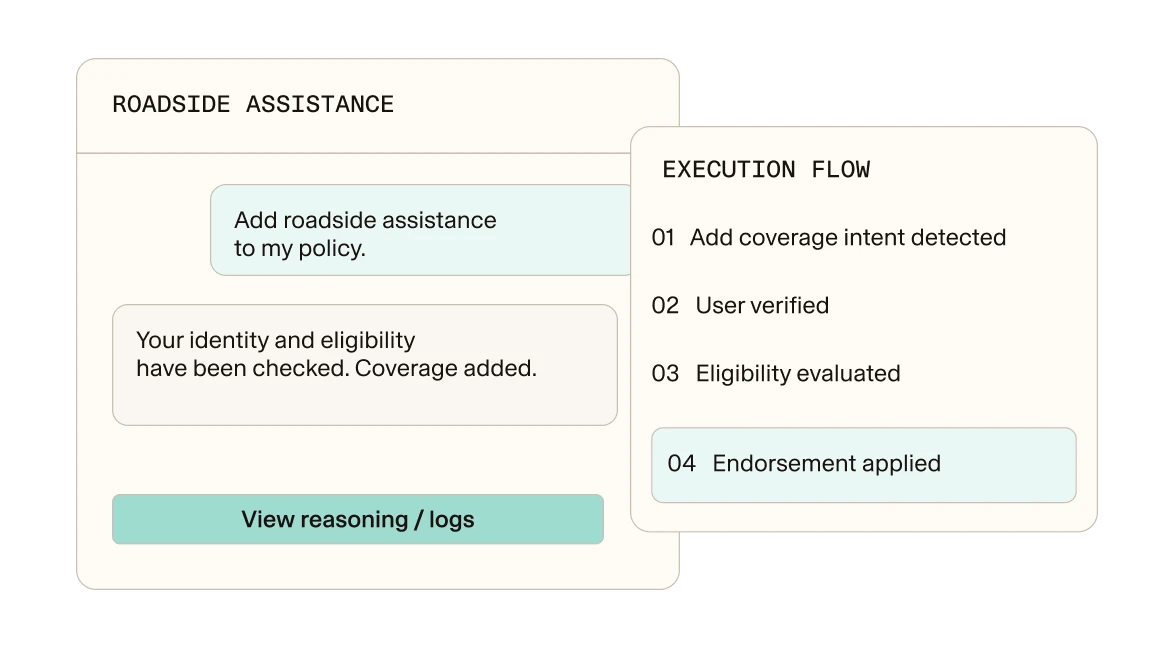
Task: Select the Add roadside assistance message bubble
Action: (422, 230)
